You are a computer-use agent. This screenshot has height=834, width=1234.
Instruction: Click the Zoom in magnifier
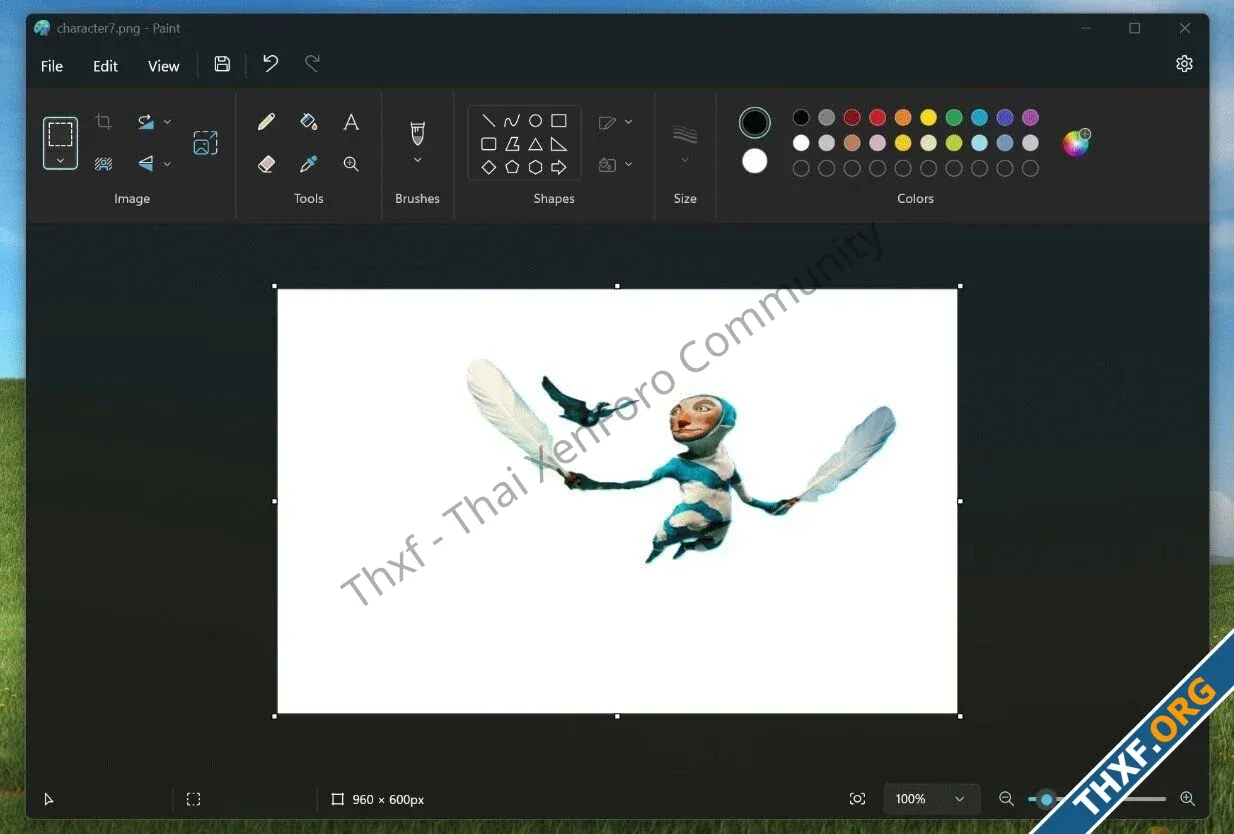[x=1187, y=799]
